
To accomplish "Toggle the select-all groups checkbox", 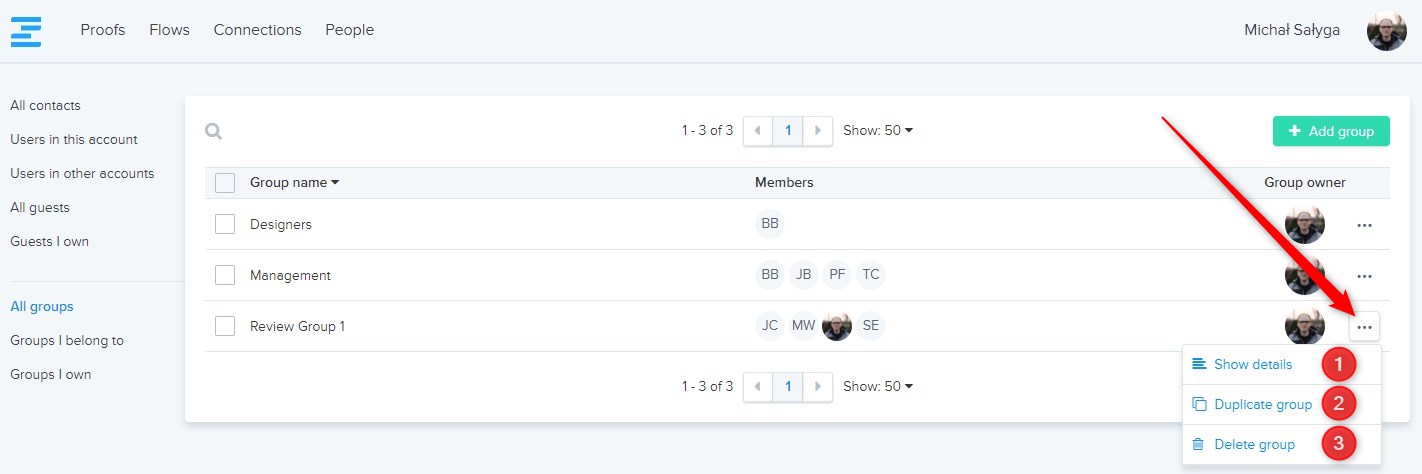I will [225, 183].
